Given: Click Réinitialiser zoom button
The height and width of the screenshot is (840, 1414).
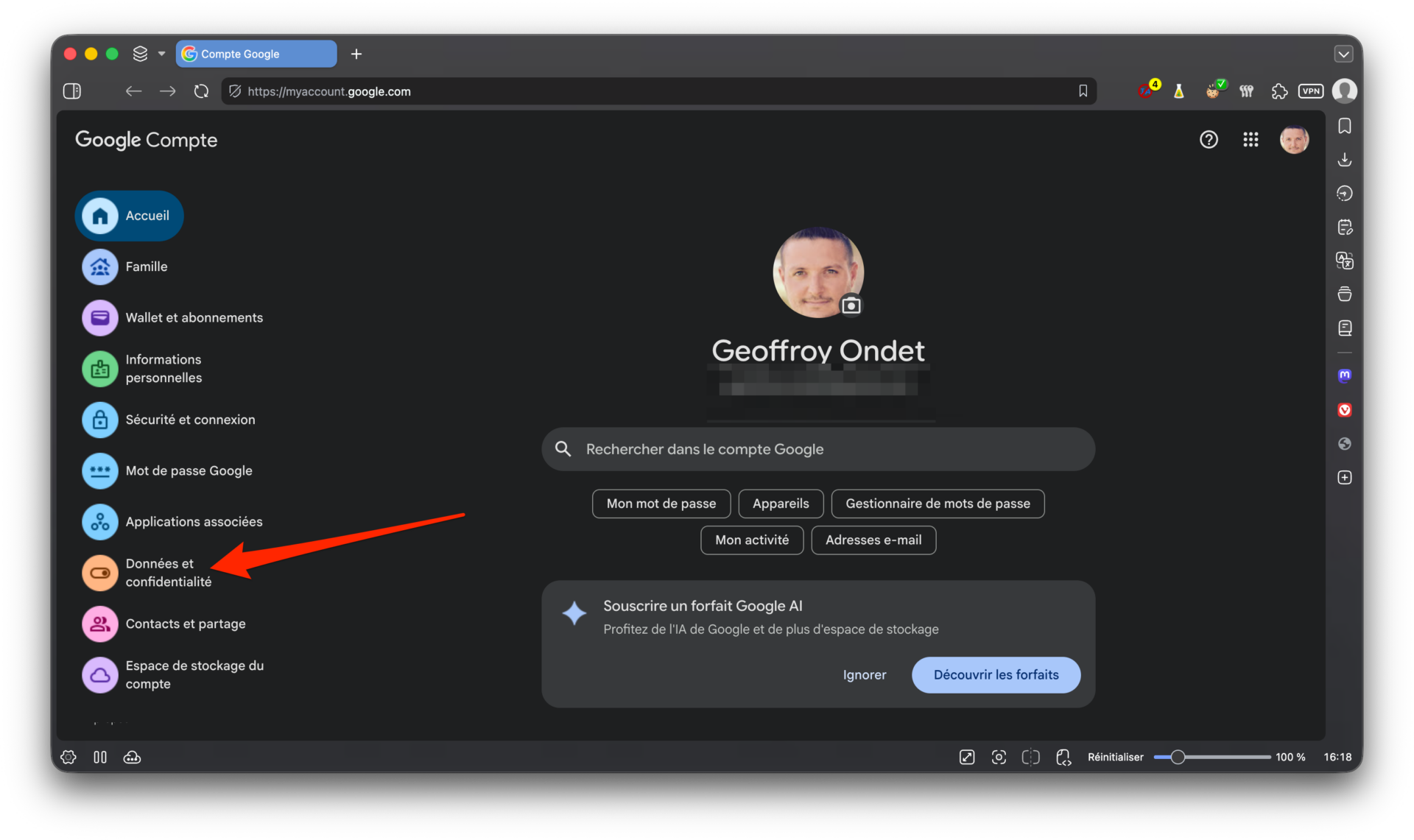Looking at the screenshot, I should coord(1115,757).
